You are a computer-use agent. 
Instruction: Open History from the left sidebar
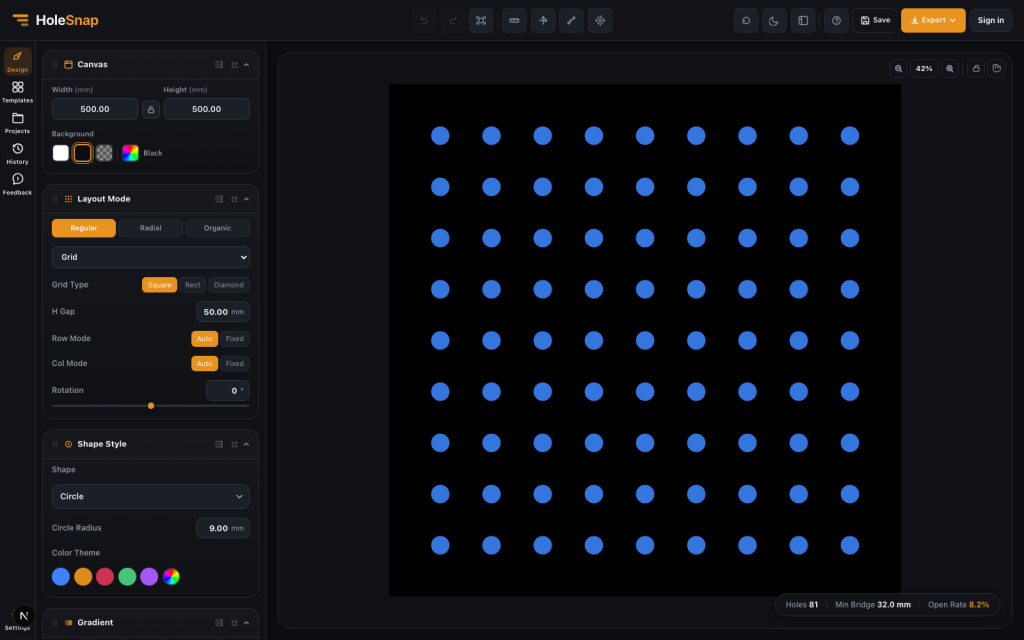(18, 153)
